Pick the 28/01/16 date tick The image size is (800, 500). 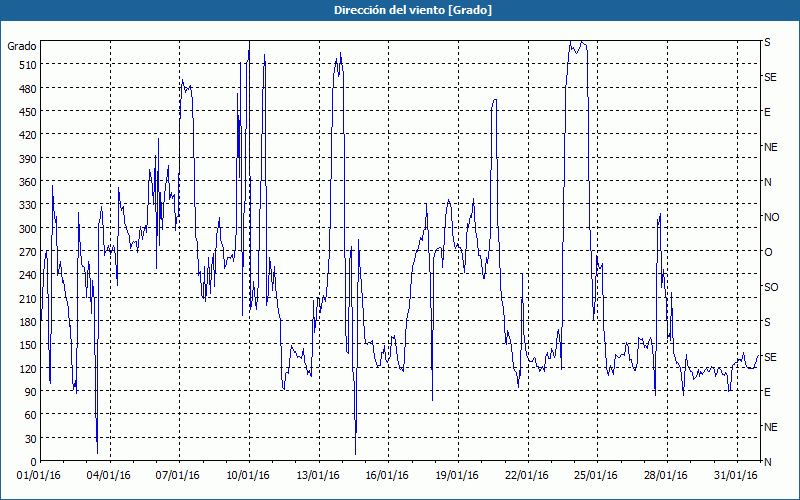click(x=666, y=476)
